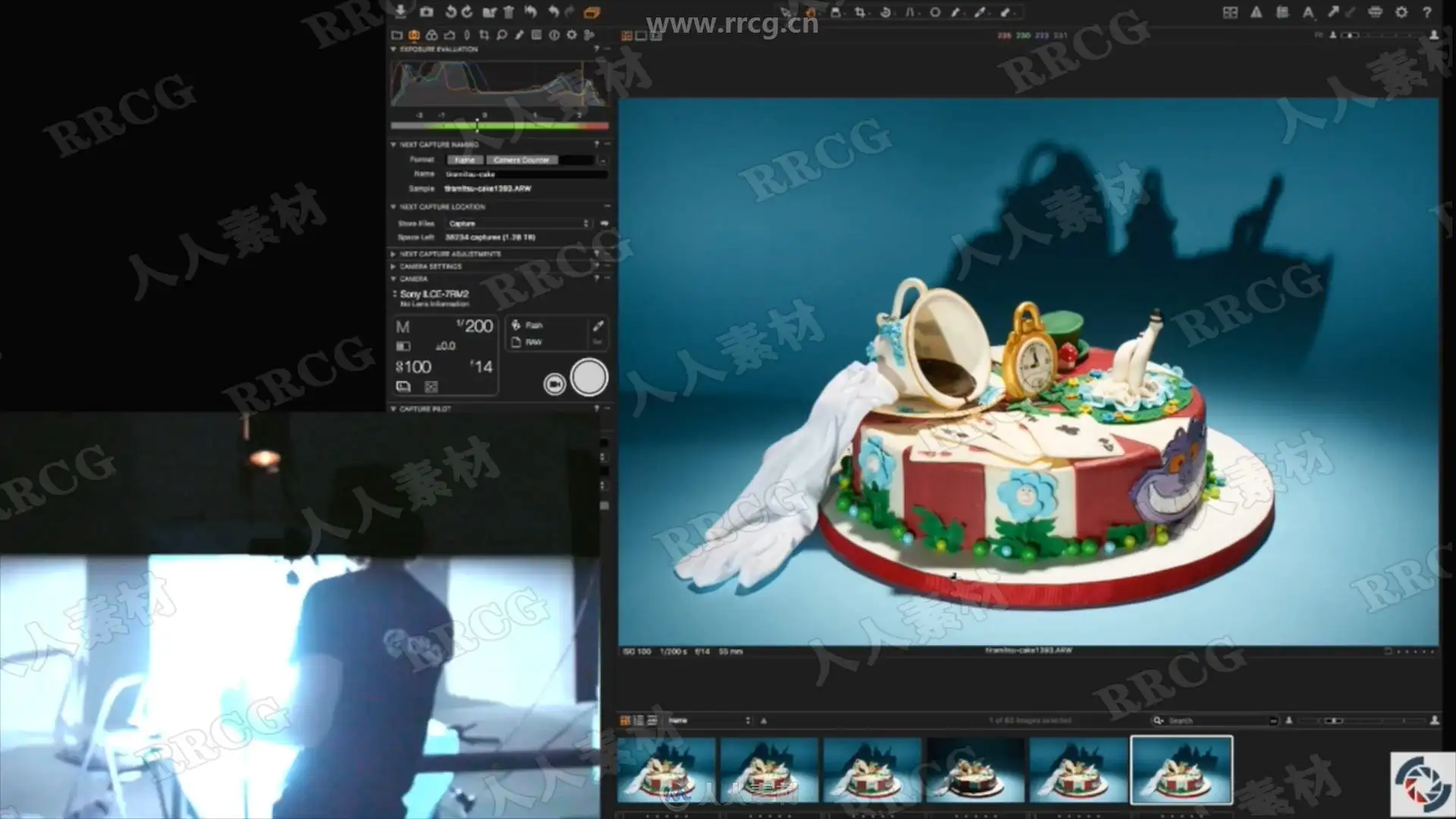Image resolution: width=1456 pixels, height=819 pixels.
Task: Click the Print icon
Action: (x=1375, y=12)
